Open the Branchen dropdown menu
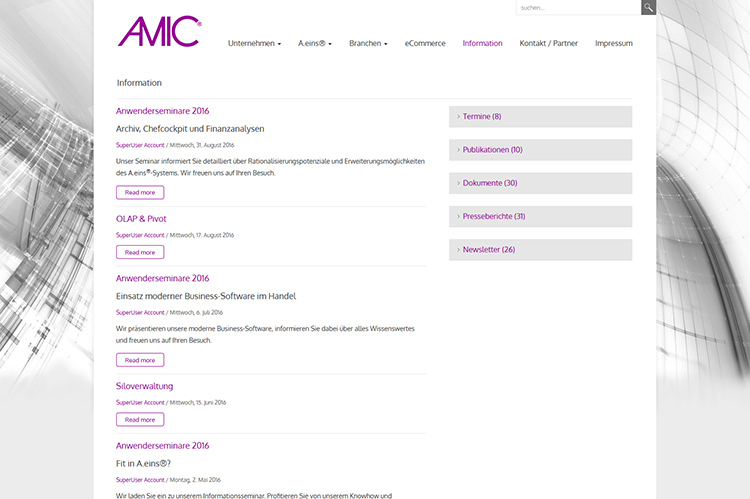Image resolution: width=750 pixels, height=499 pixels. 367,44
